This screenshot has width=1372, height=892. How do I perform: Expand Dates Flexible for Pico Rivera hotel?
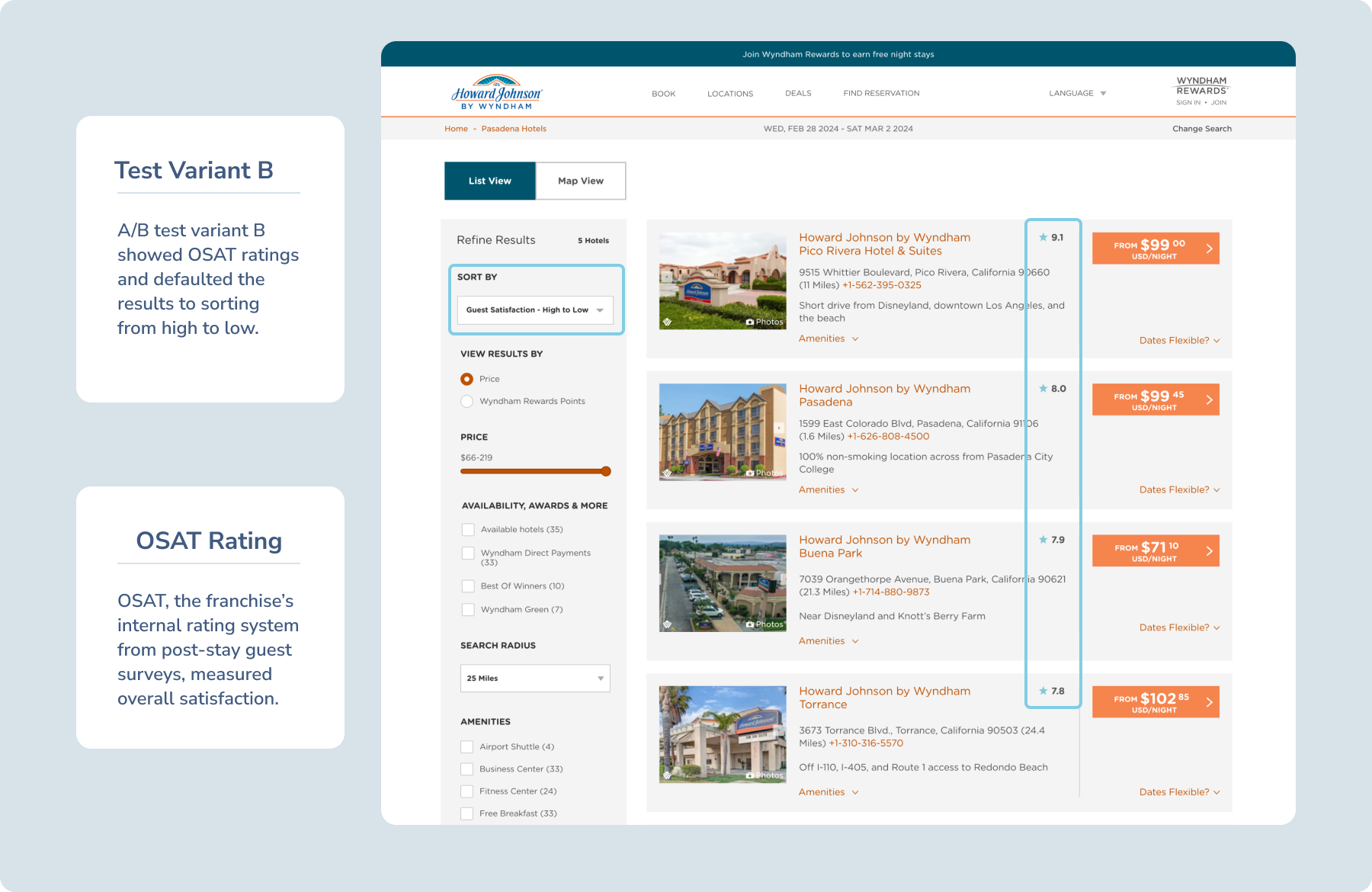pyautogui.click(x=1179, y=340)
